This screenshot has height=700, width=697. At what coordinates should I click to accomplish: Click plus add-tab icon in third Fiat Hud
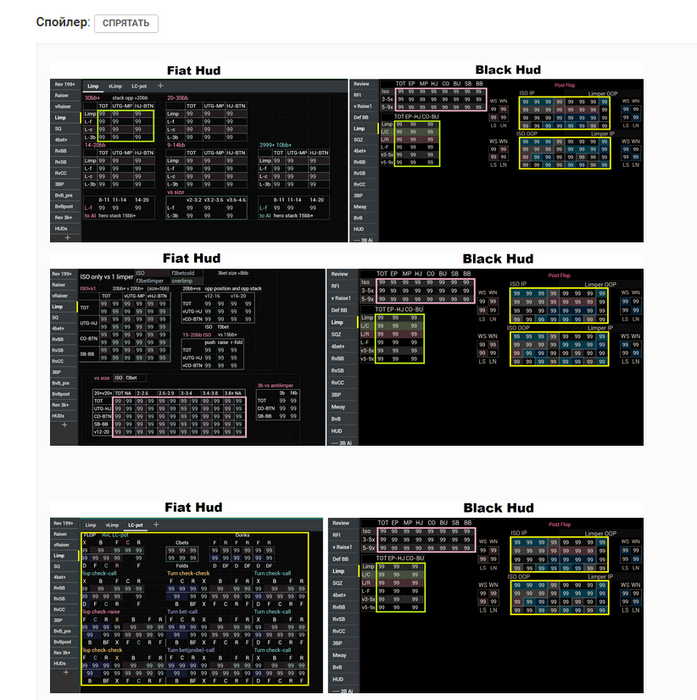[156, 525]
